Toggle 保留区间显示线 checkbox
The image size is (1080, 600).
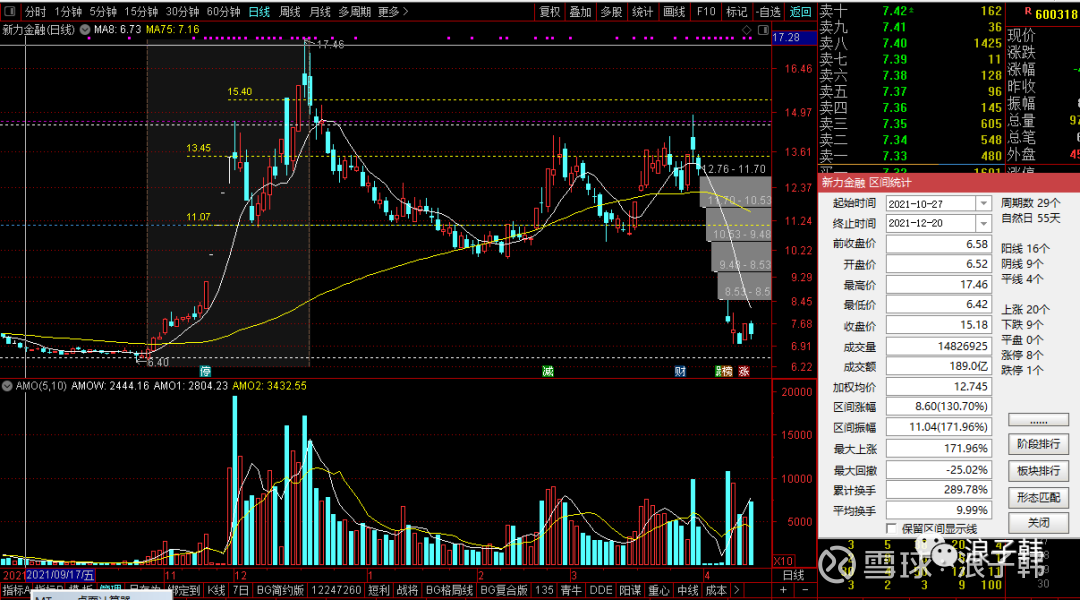[x=891, y=528]
